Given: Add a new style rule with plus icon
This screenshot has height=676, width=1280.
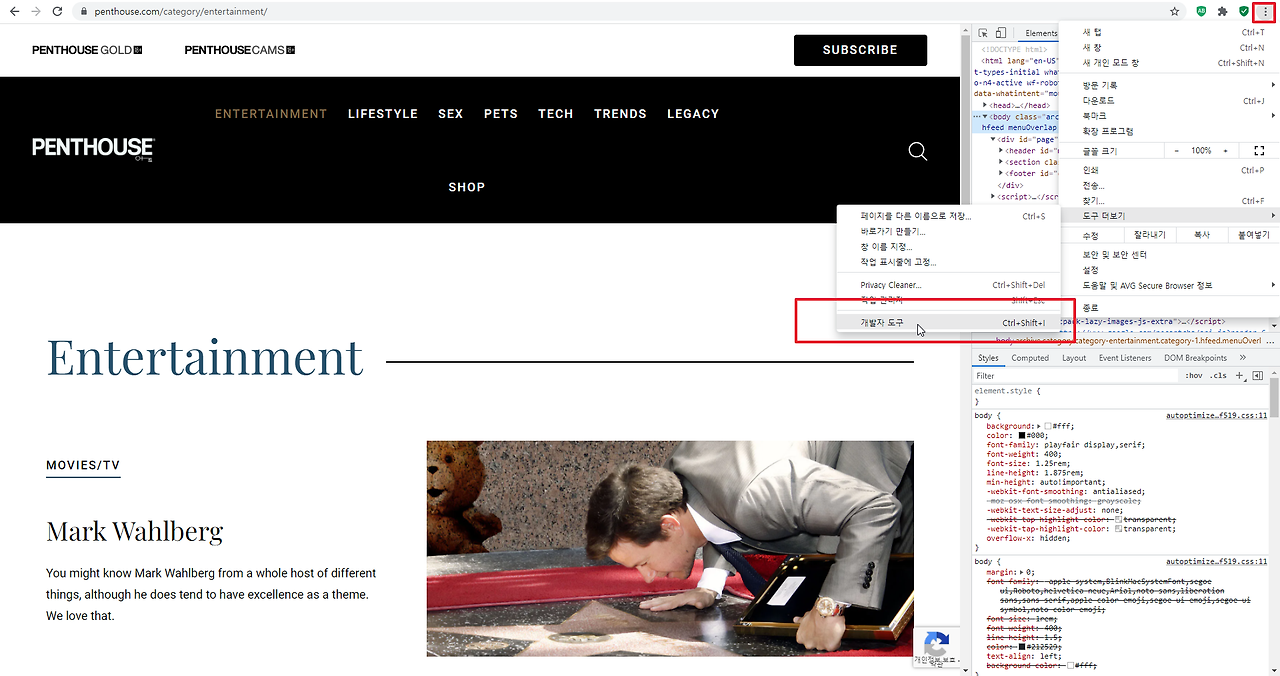Looking at the screenshot, I should click(1240, 375).
